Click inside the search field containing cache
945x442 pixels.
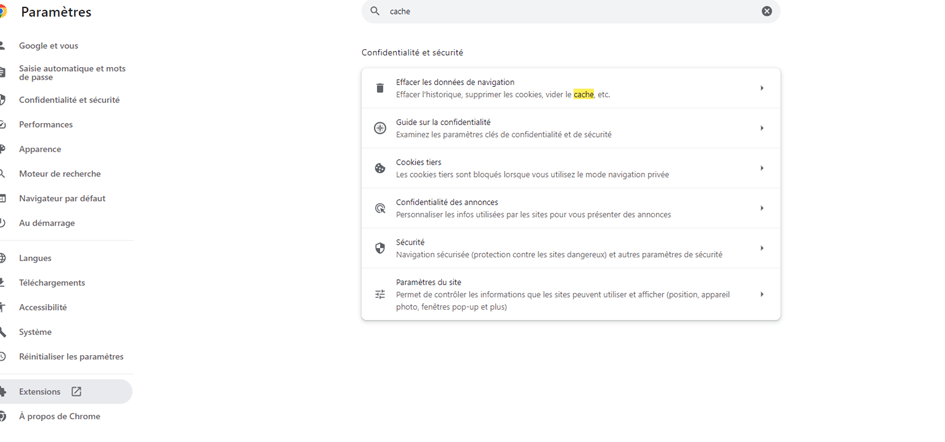pos(560,11)
